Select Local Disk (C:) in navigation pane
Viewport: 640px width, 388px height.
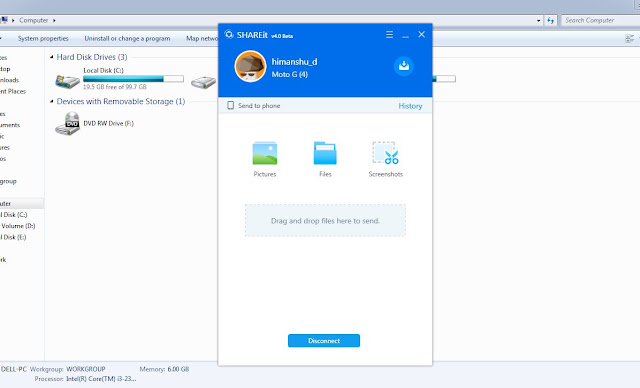pyautogui.click(x=14, y=215)
